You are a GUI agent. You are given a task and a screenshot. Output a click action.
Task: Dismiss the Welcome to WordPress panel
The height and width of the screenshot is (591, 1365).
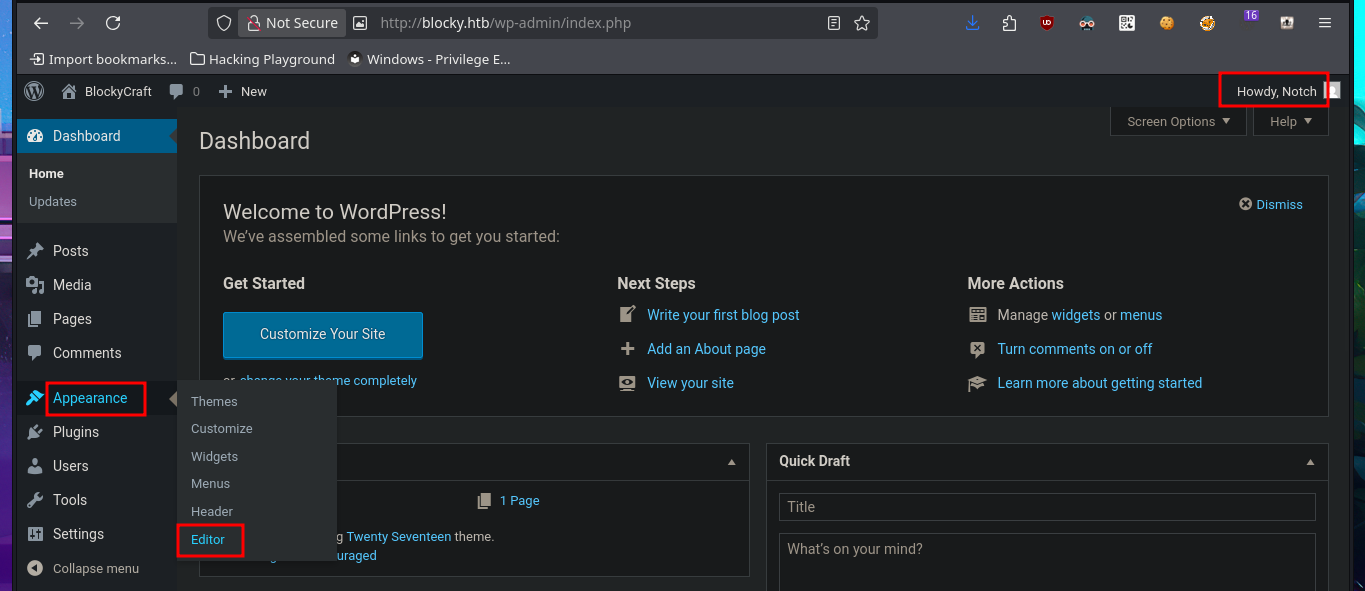click(x=1271, y=204)
